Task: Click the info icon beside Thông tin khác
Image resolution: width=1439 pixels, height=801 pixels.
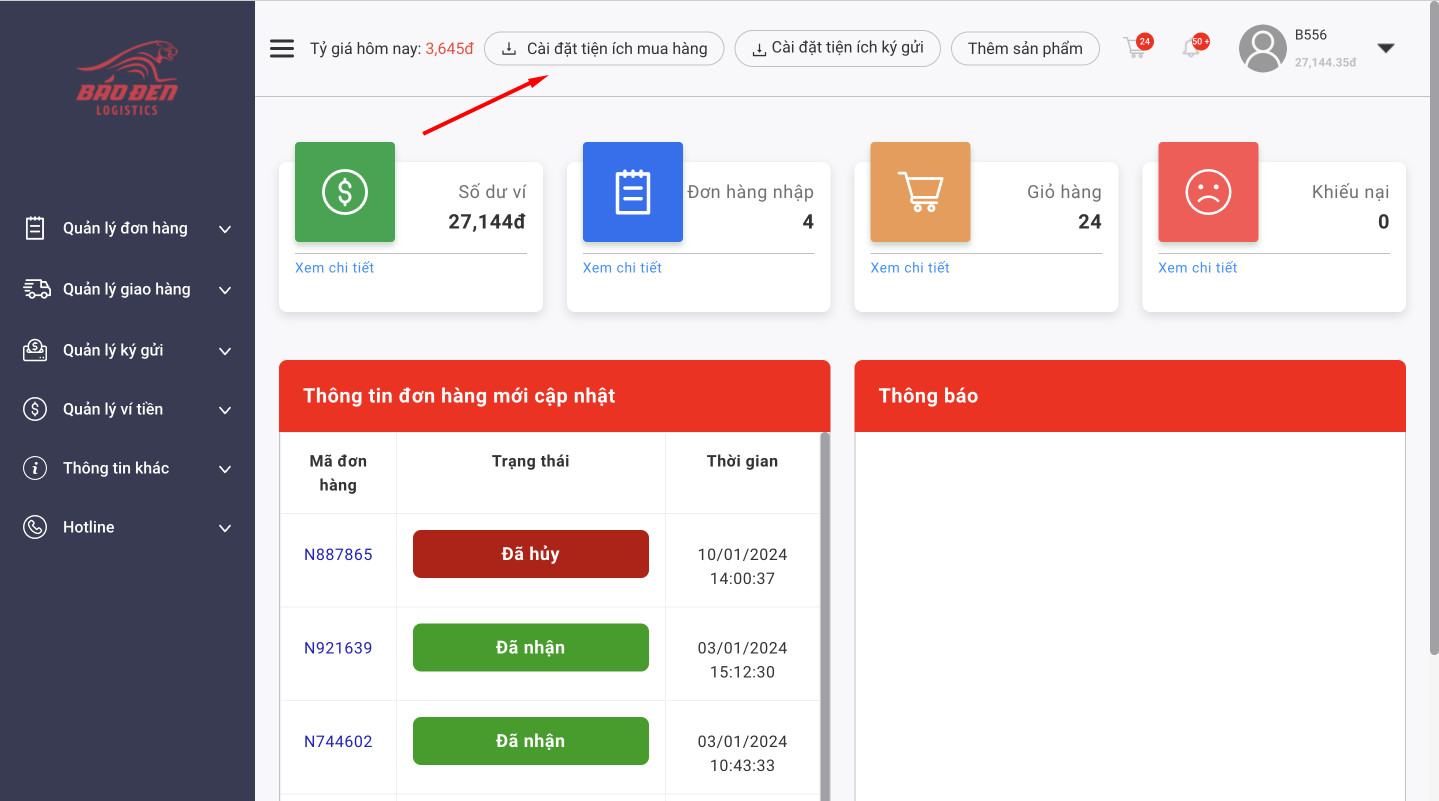Action: coord(35,468)
